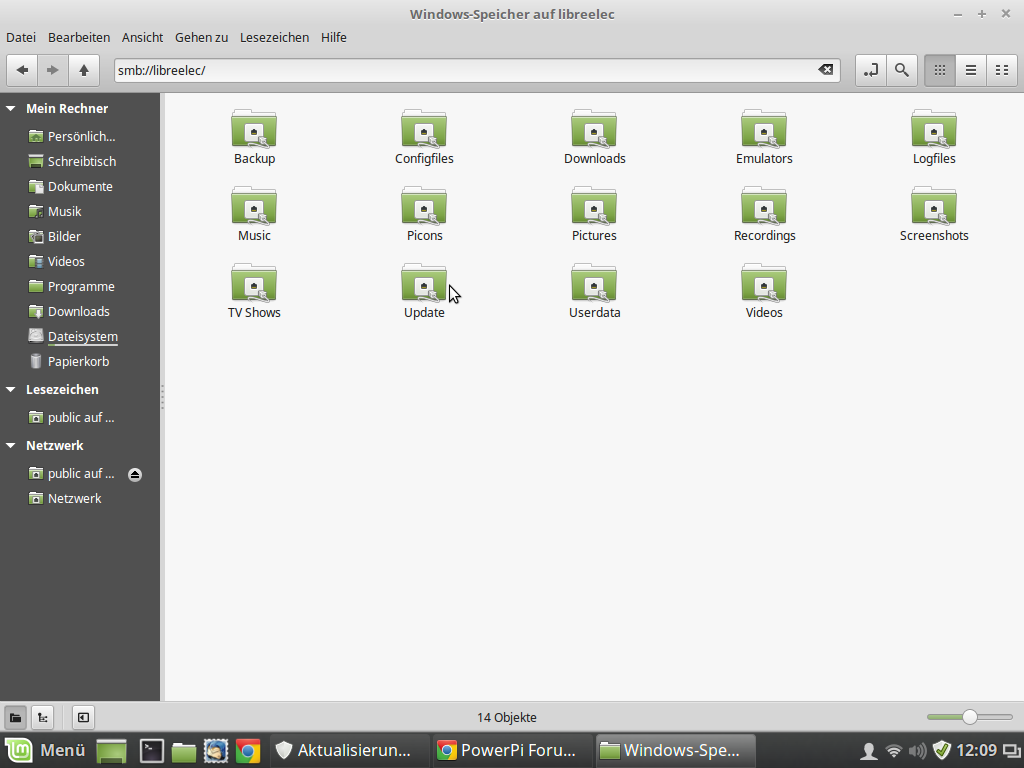The width and height of the screenshot is (1024, 768).
Task: Click the icon zoom slider
Action: click(969, 717)
